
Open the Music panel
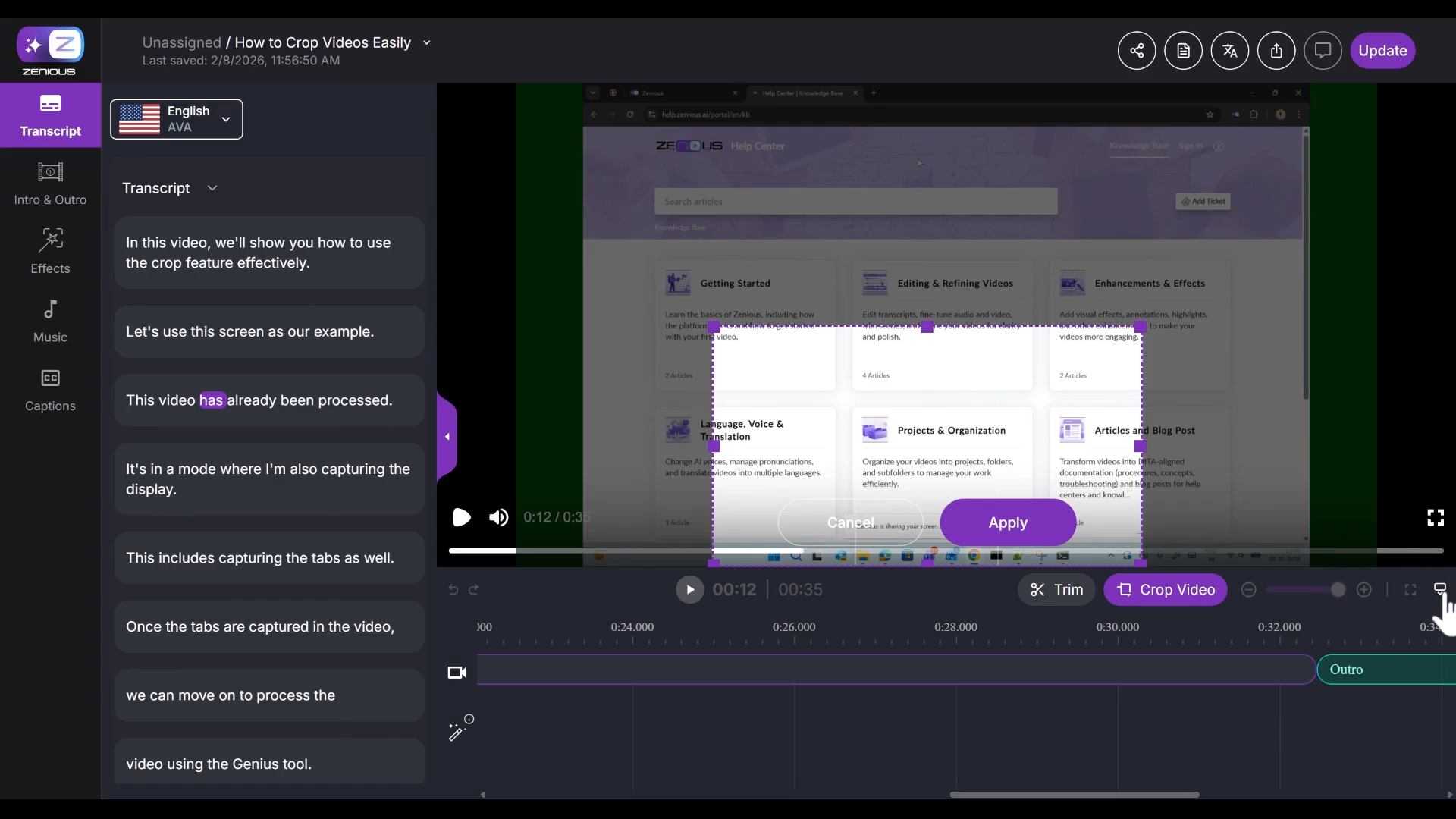[x=49, y=320]
